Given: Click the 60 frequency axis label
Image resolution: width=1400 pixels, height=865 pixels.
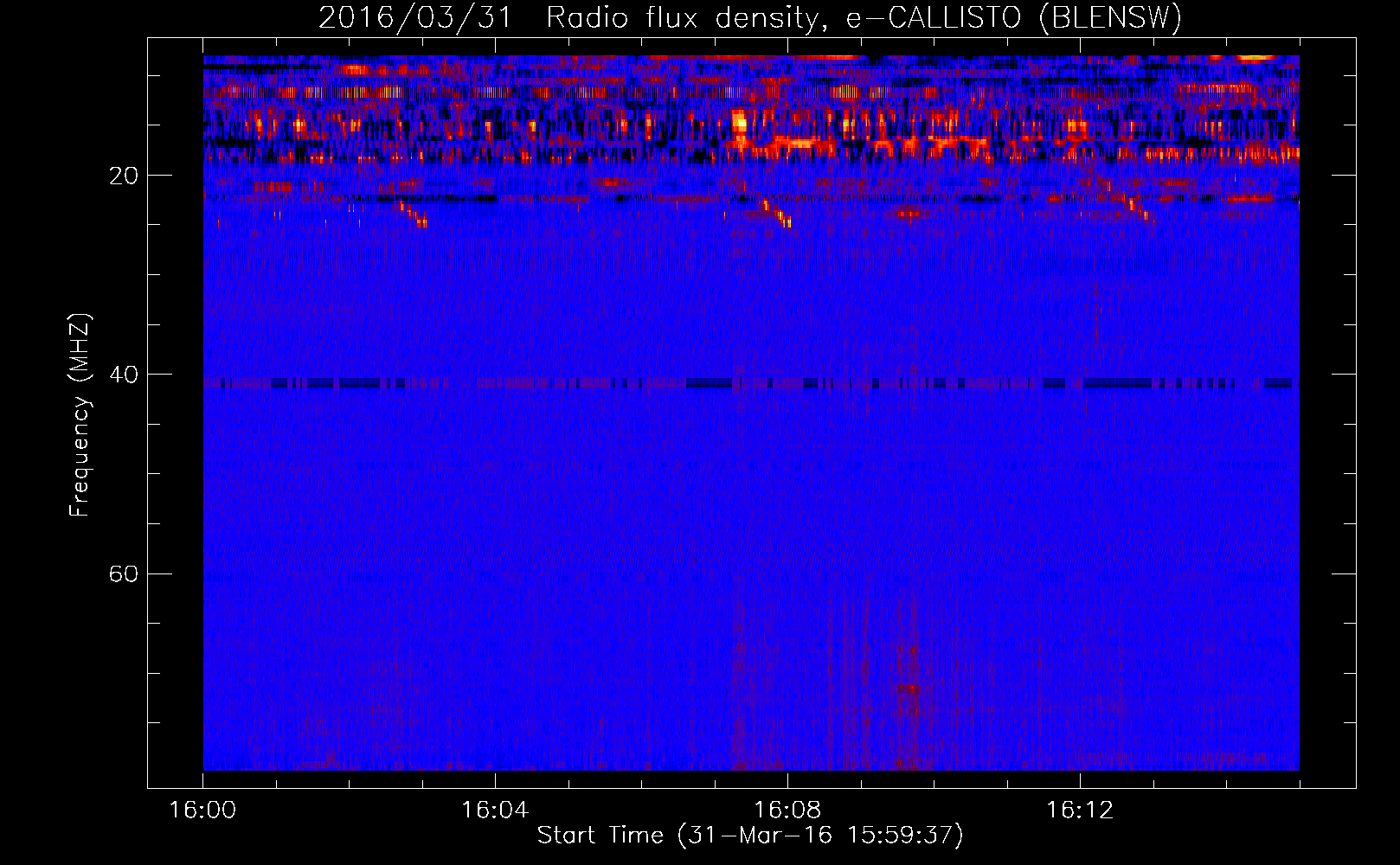Looking at the screenshot, I should click(x=124, y=573).
